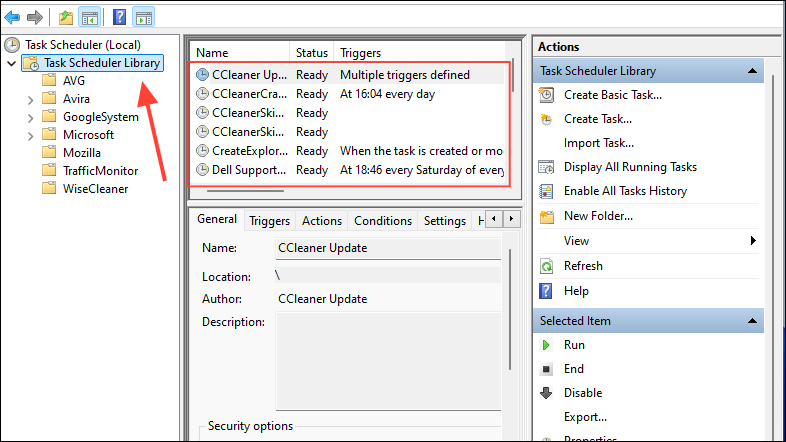Open the TrafficMonitor folder
This screenshot has height=442, width=786.
tap(100, 171)
